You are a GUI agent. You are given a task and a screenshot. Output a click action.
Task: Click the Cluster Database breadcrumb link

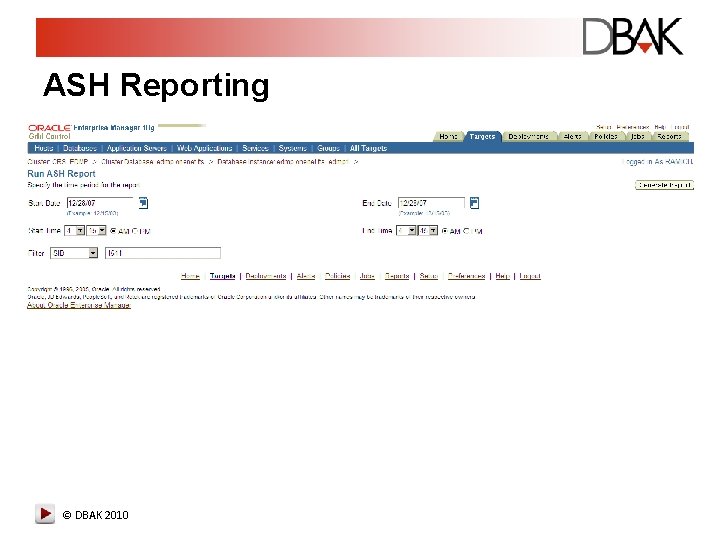[152, 162]
